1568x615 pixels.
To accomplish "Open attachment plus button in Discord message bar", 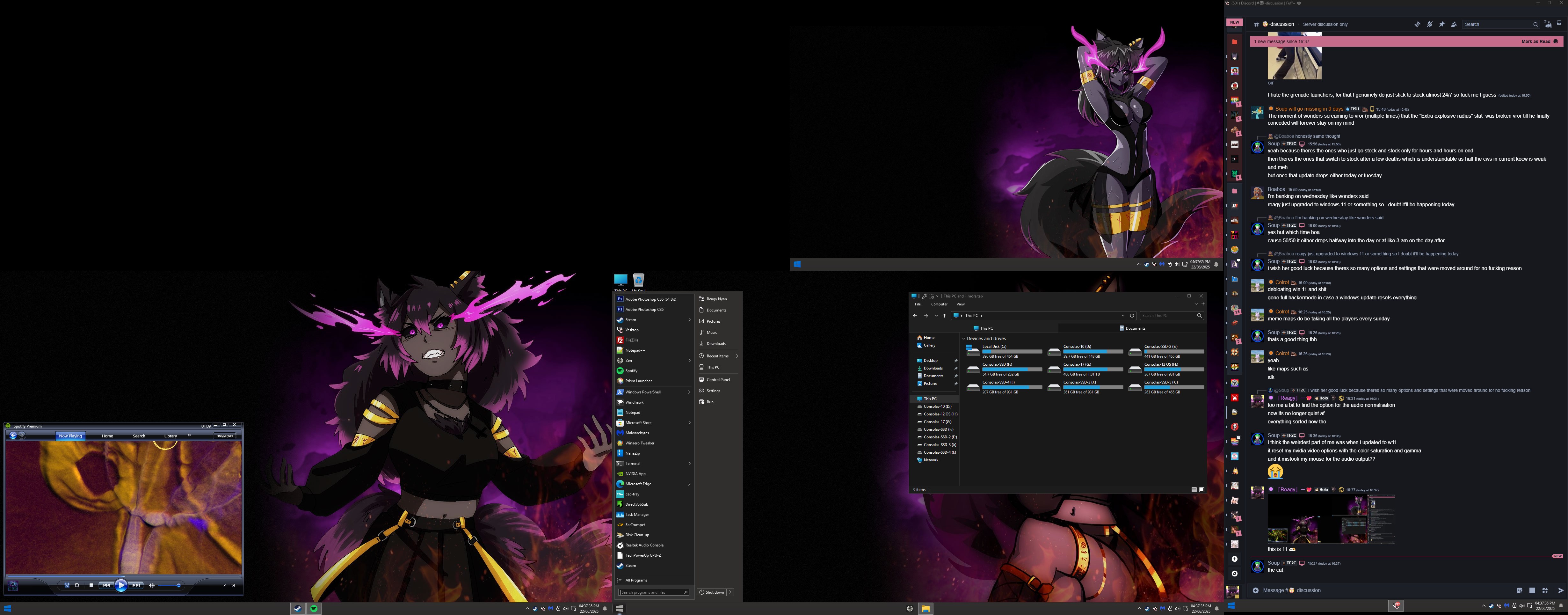I will pyautogui.click(x=1255, y=590).
